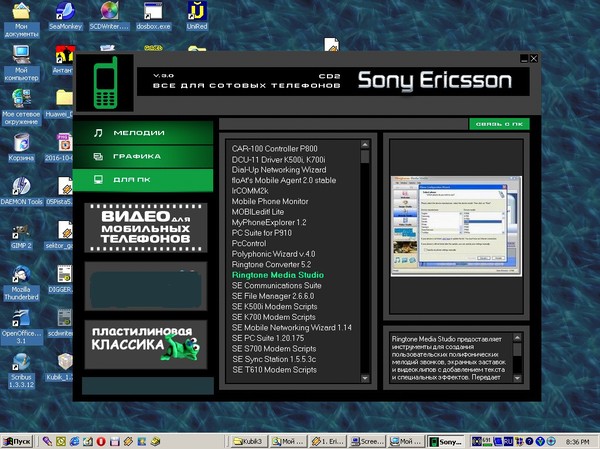
Task: Select Mobile Phone Monitor entry
Action: click(270, 201)
